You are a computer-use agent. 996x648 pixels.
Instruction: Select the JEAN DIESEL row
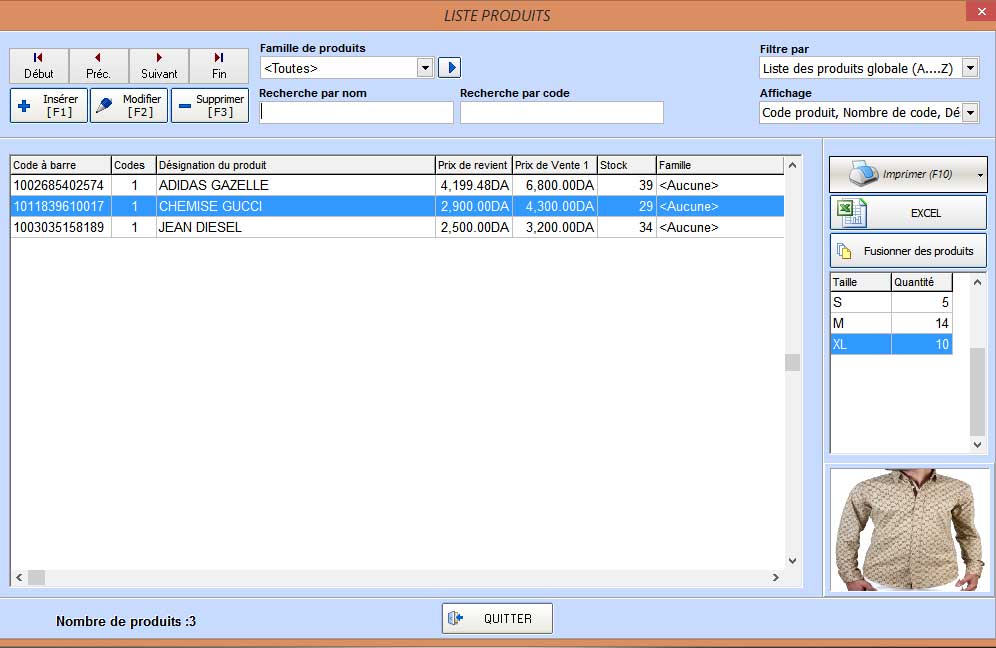coord(397,227)
